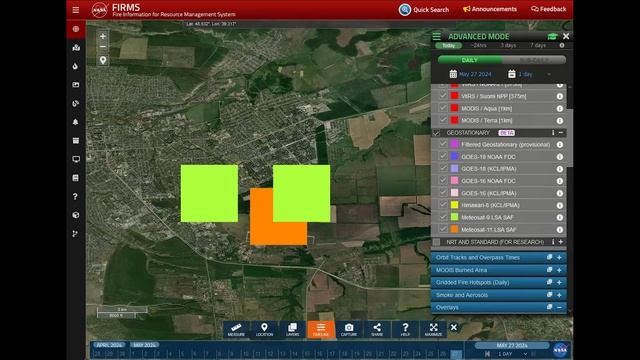Image resolution: width=640 pixels, height=360 pixels.
Task: Select the 3 days time range tab
Action: click(508, 45)
